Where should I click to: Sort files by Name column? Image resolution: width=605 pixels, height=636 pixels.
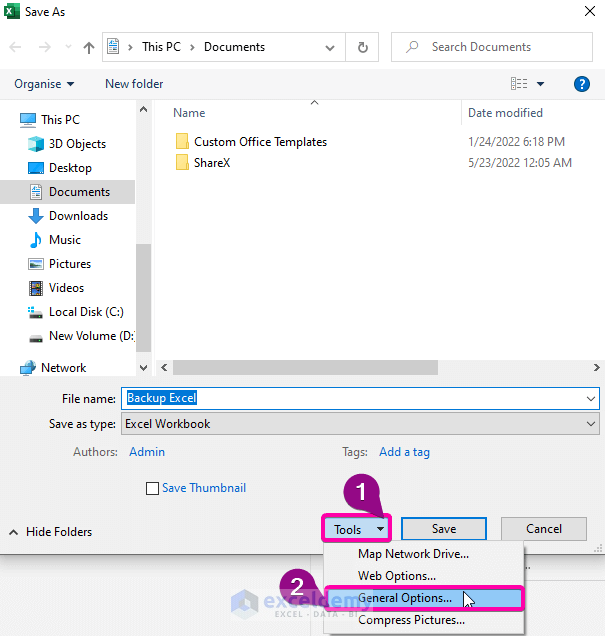click(x=189, y=113)
